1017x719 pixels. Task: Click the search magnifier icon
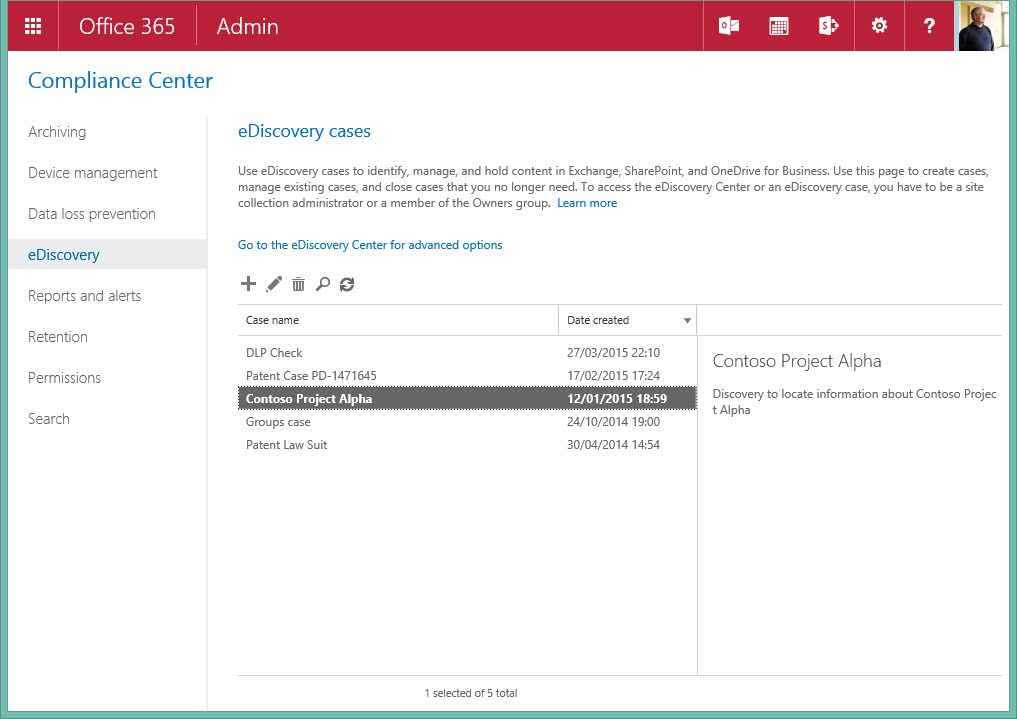click(322, 284)
